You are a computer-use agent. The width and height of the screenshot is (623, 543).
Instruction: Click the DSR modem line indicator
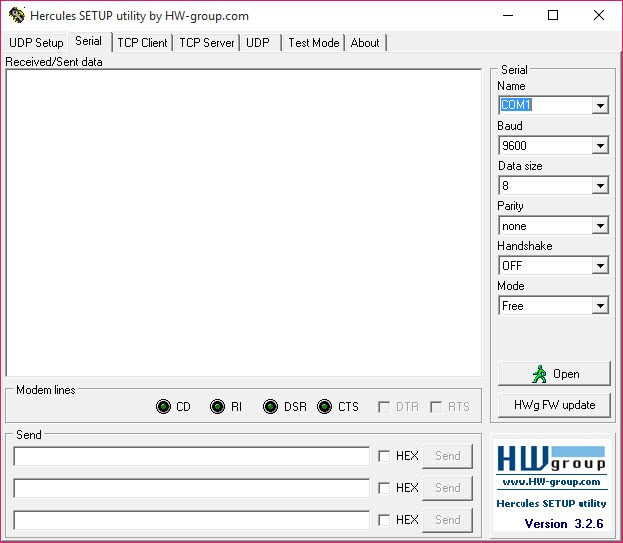271,406
